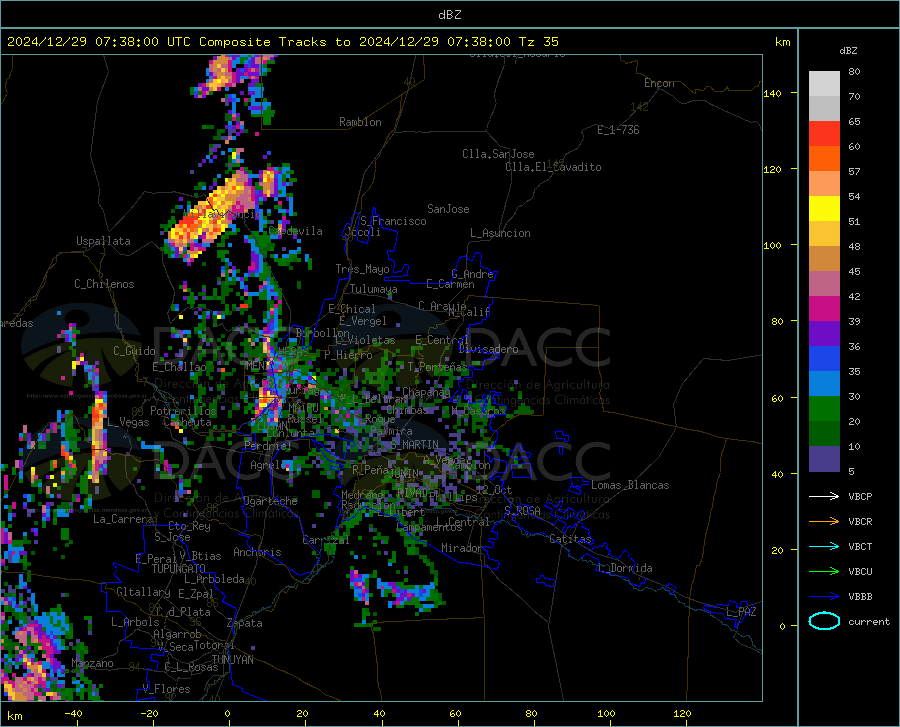Click the E_1-736 map label

pos(618,130)
